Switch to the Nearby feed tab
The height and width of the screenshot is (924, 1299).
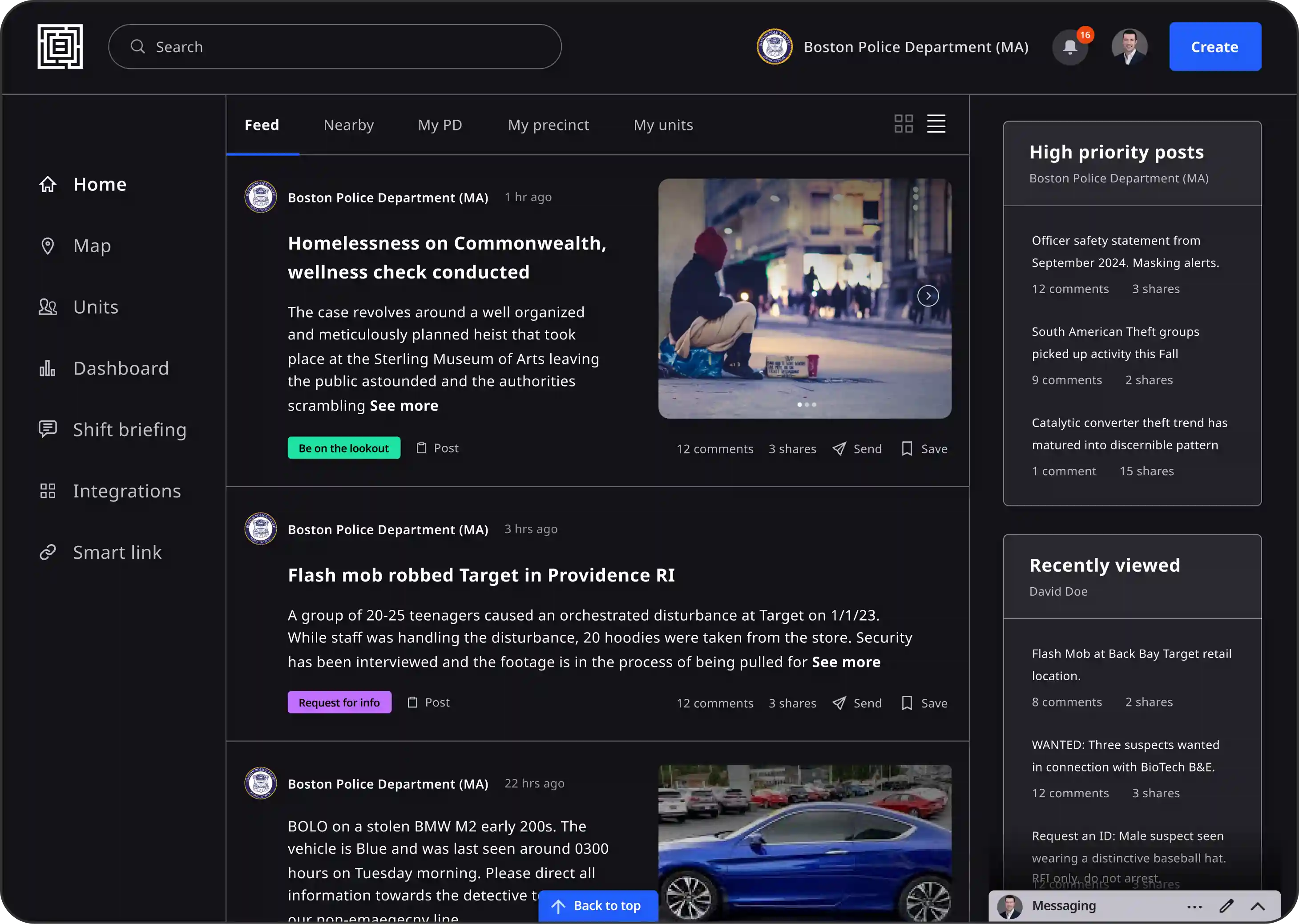click(348, 125)
